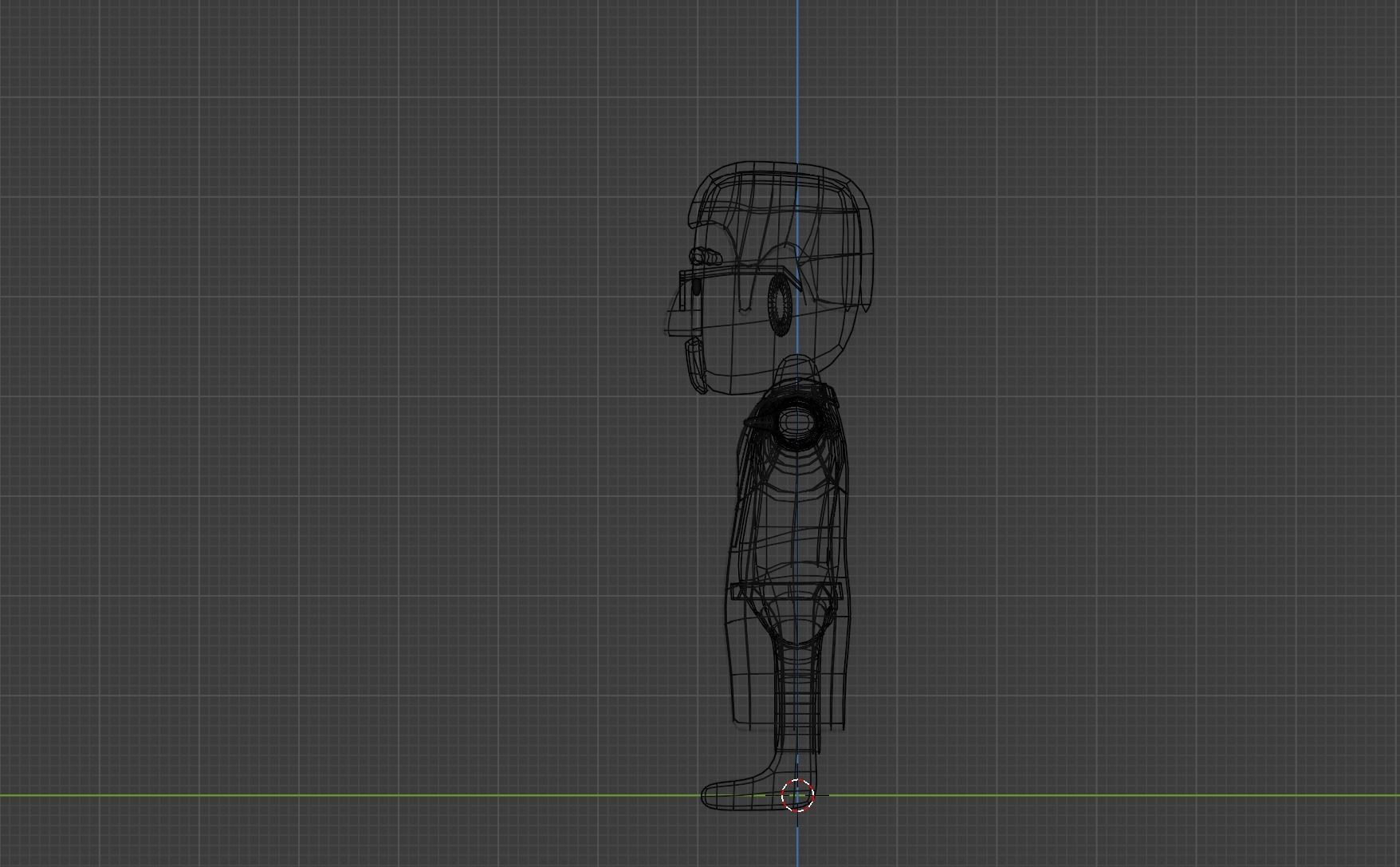Click the 3D cursor at the character's heel
1400x867 pixels.
[797, 795]
